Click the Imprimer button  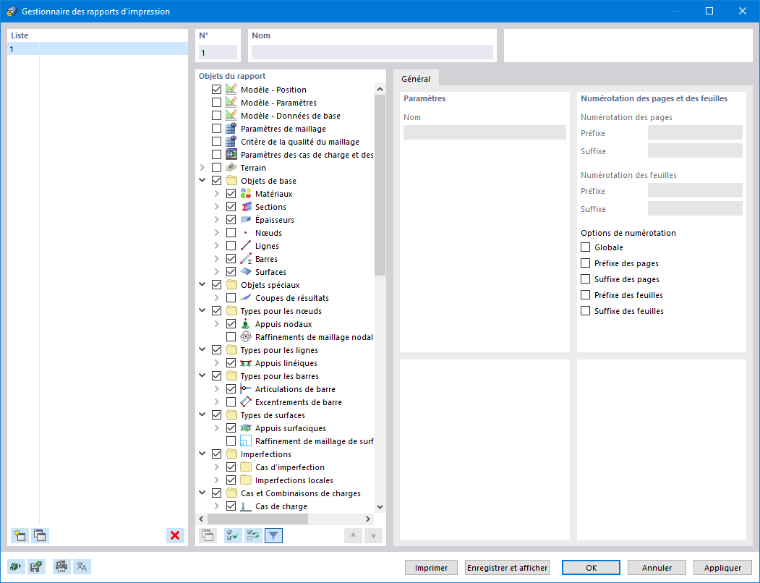point(431,567)
